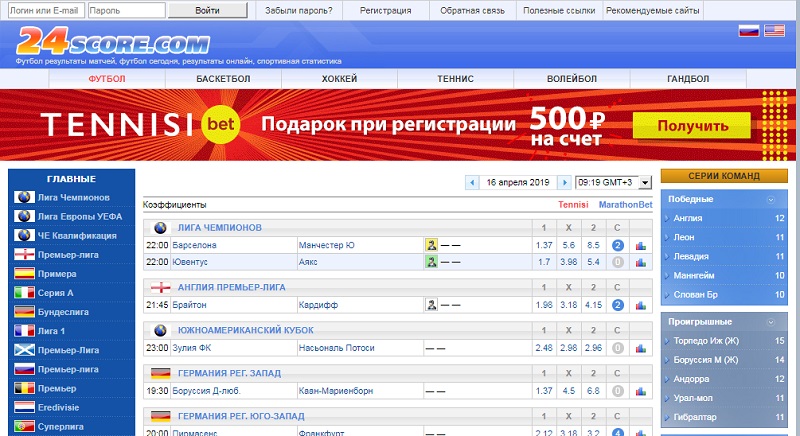Open the GMT+3 timezone dropdown
800x436 pixels.
click(x=613, y=183)
